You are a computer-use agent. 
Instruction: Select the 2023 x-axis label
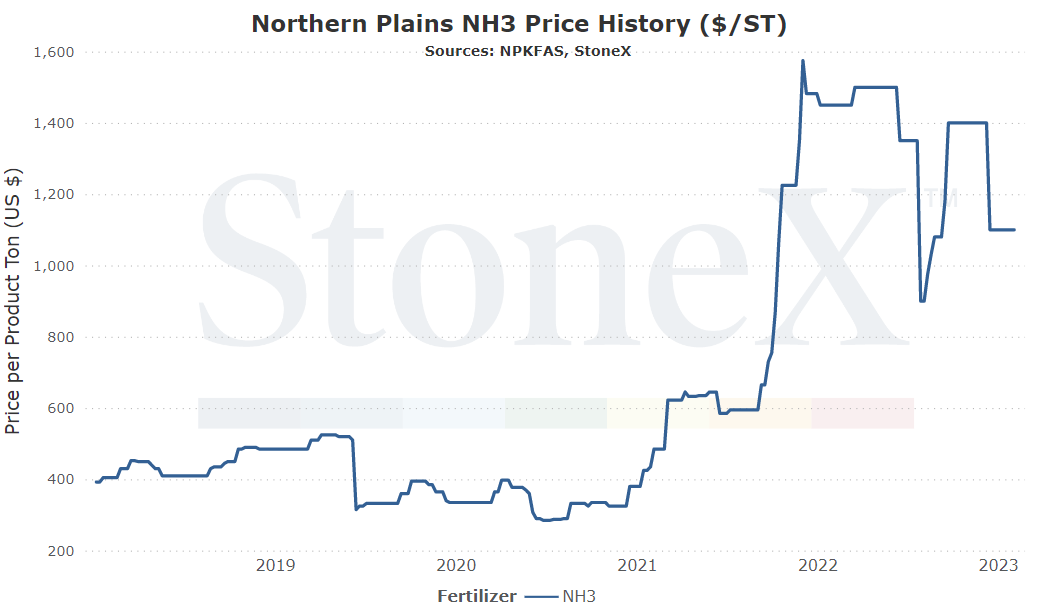[x=998, y=565]
